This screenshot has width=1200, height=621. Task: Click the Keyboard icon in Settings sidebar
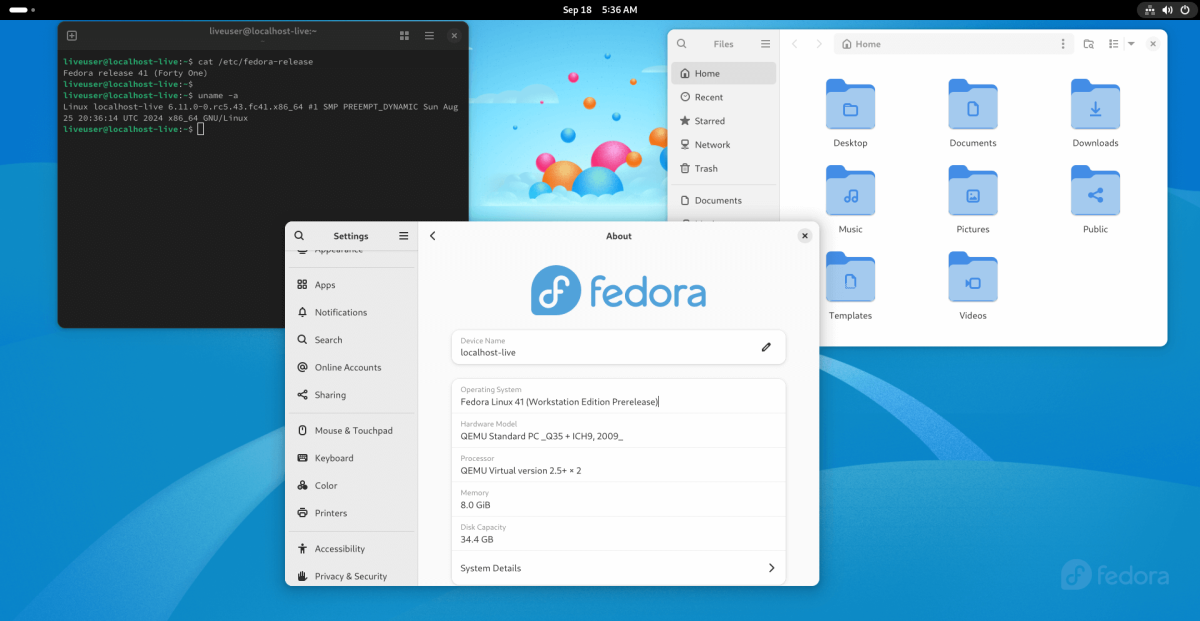point(302,458)
